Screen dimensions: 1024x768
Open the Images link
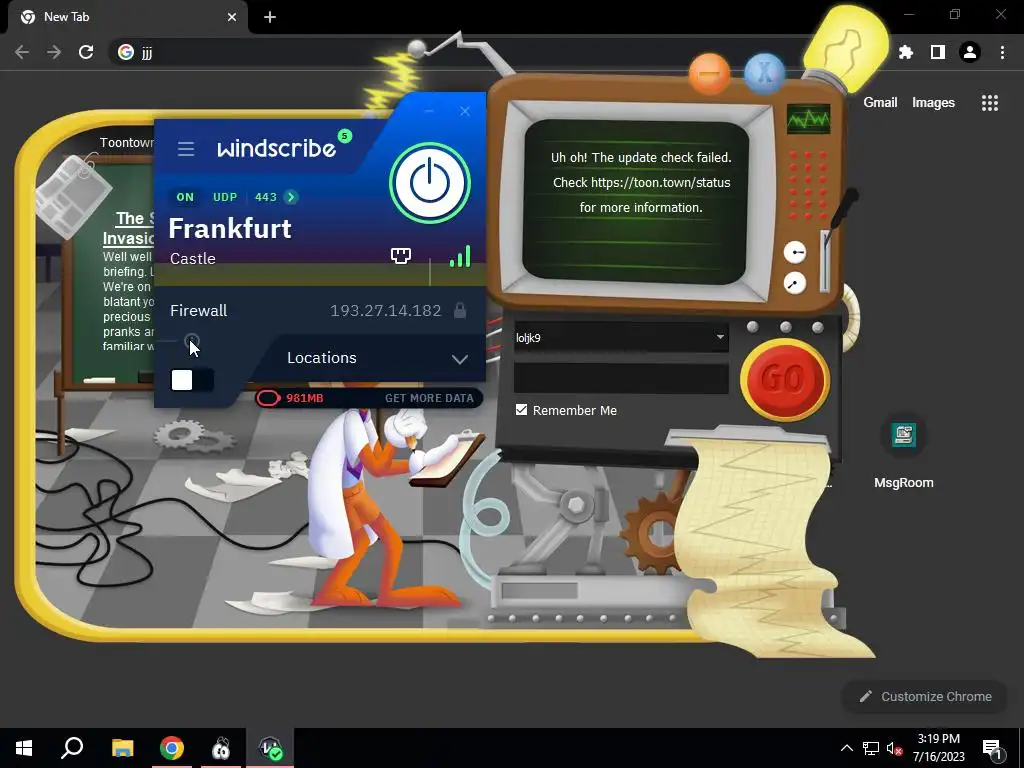pos(933,103)
